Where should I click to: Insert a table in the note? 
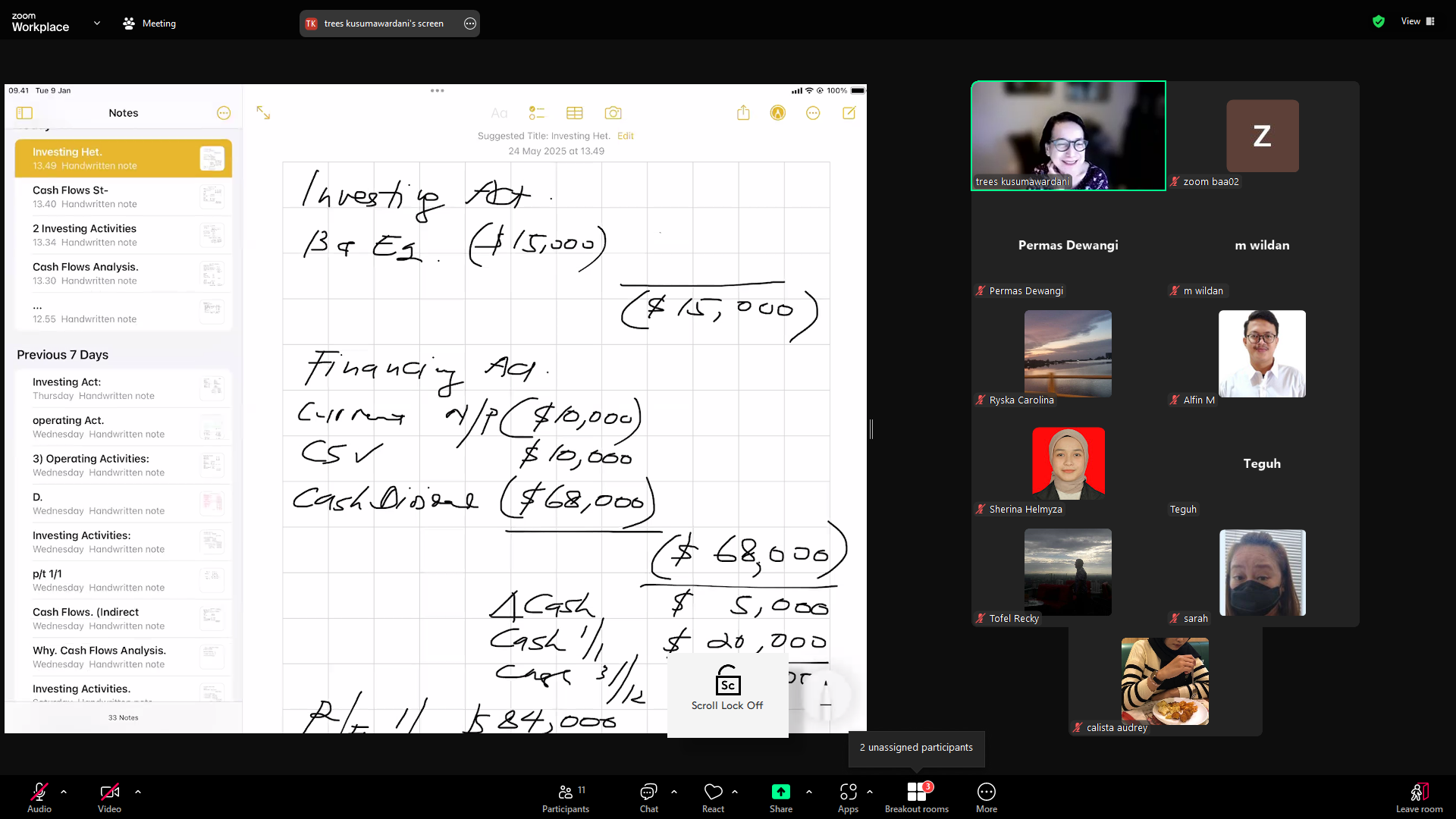coord(575,113)
